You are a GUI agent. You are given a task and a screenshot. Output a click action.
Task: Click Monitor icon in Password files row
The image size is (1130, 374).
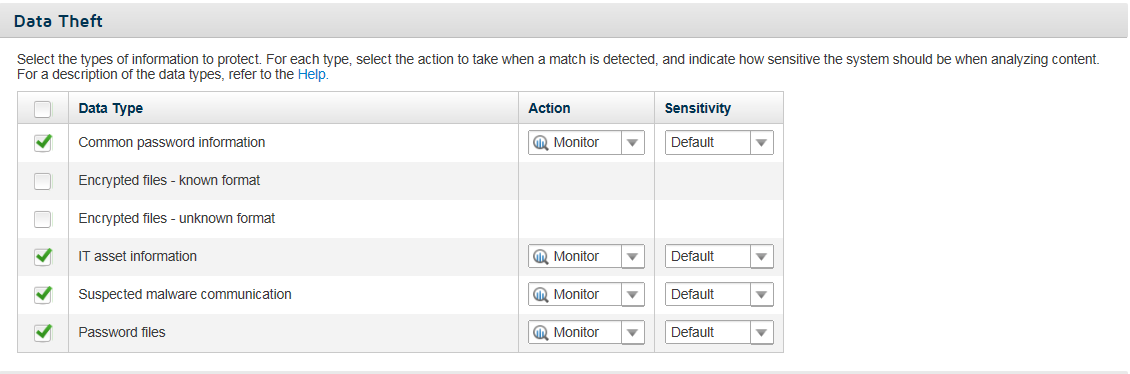coord(540,333)
